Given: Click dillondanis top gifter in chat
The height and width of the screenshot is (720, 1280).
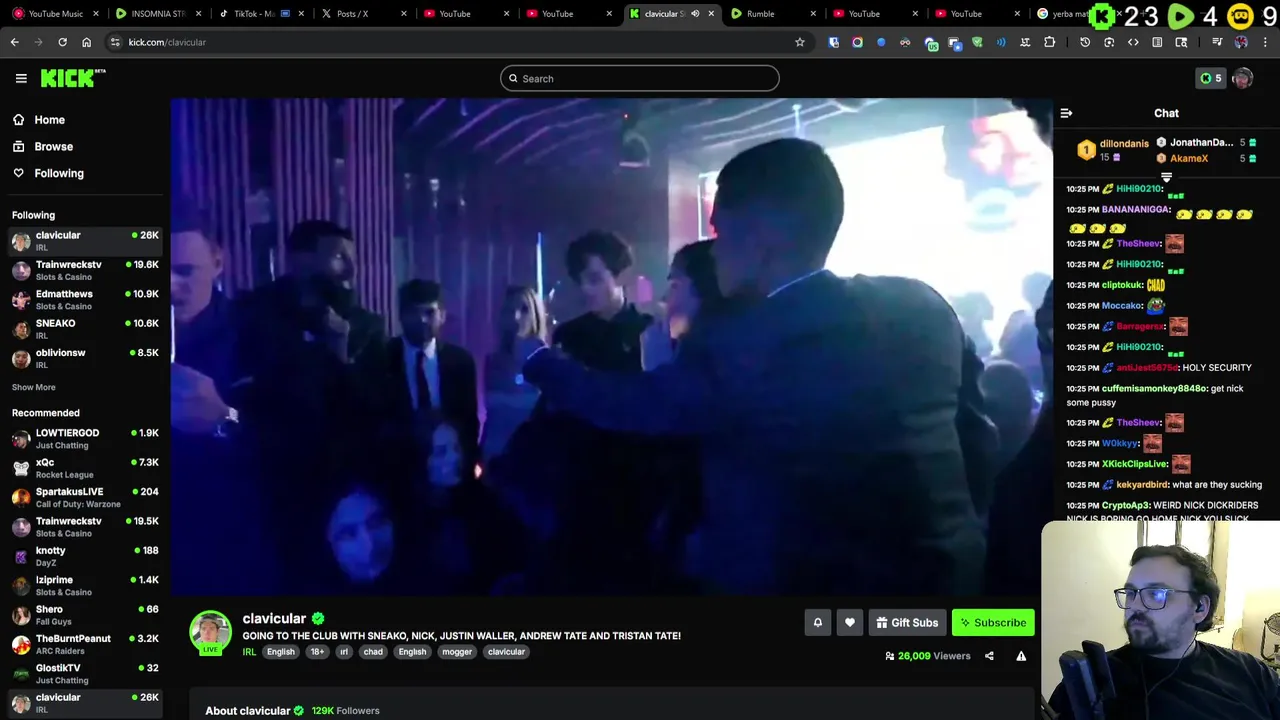Looking at the screenshot, I should [x=1124, y=144].
